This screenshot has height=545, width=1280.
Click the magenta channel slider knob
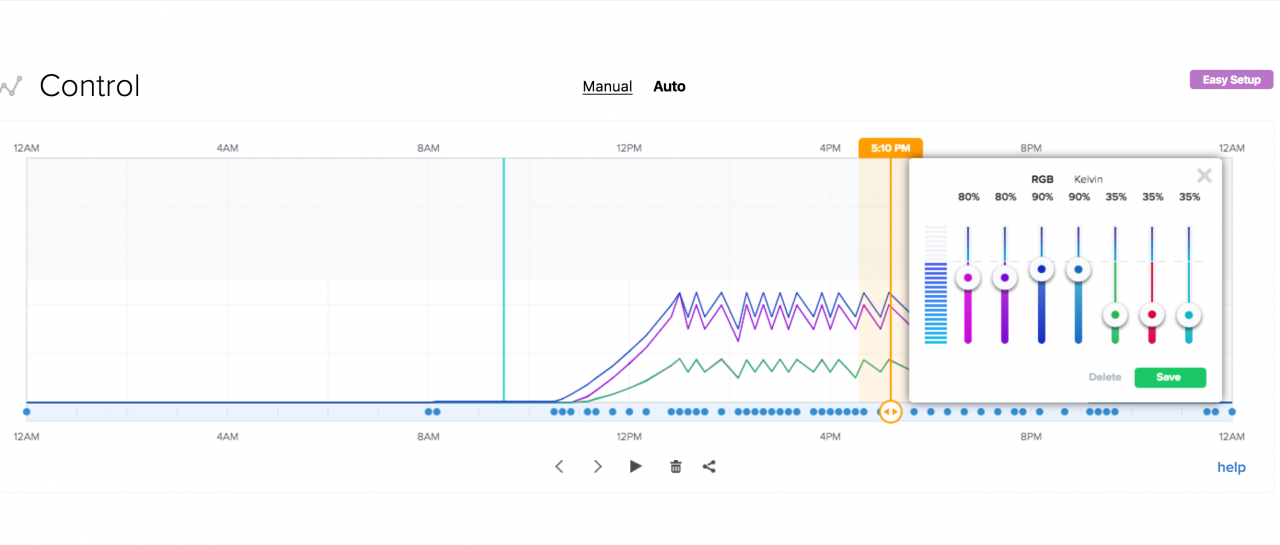click(x=967, y=278)
